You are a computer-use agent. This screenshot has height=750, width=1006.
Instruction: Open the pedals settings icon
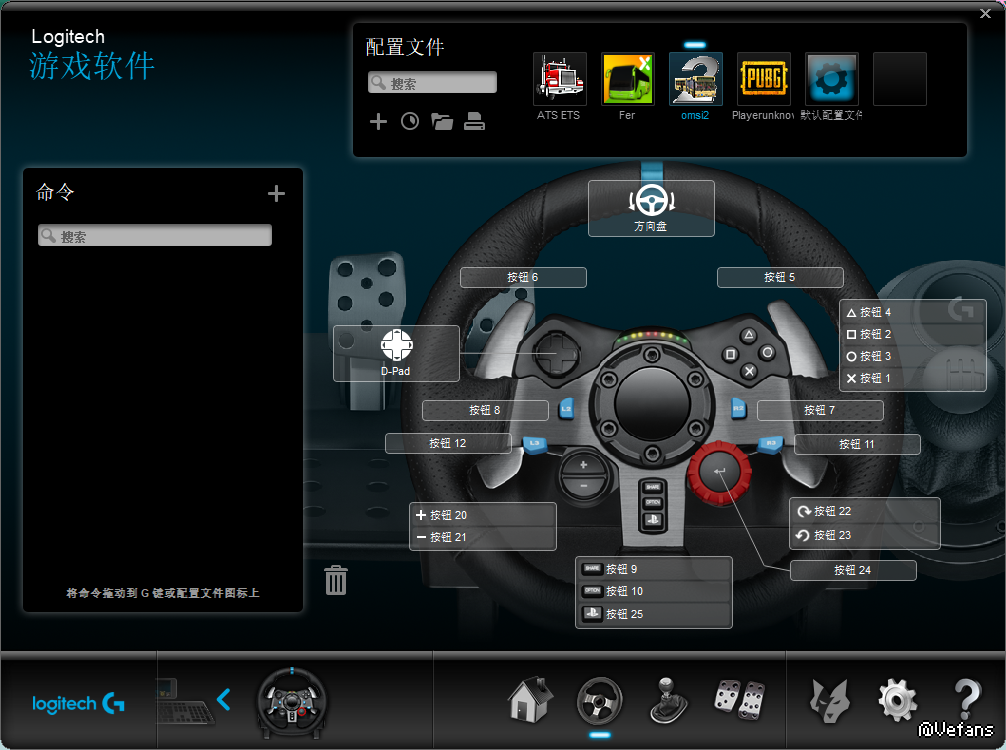pyautogui.click(x=740, y=699)
